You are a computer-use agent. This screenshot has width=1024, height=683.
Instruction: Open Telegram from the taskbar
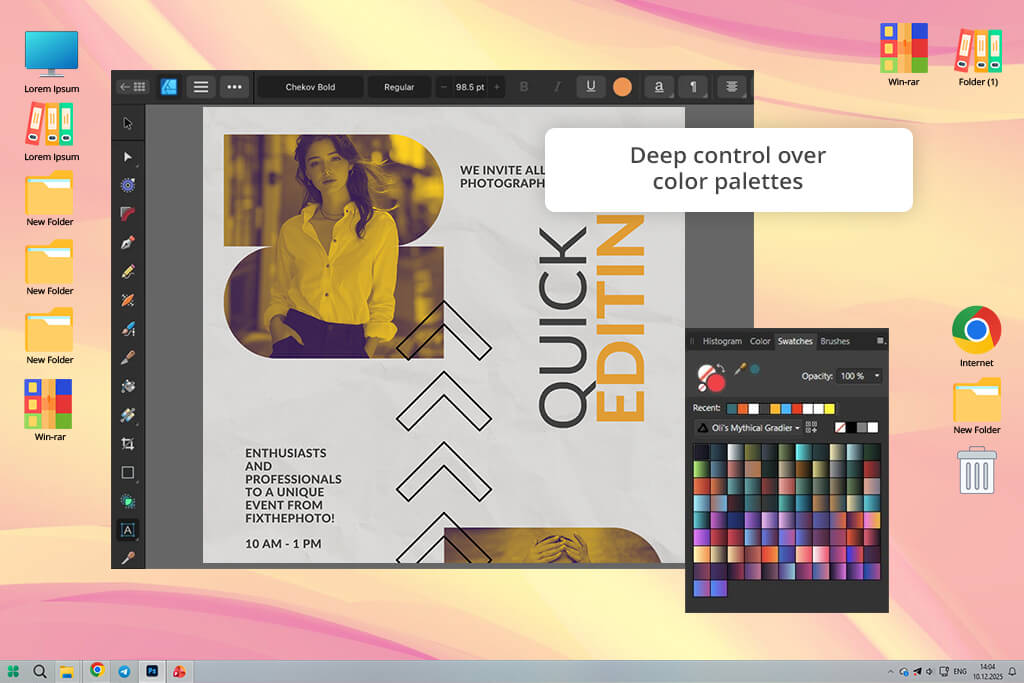[124, 671]
